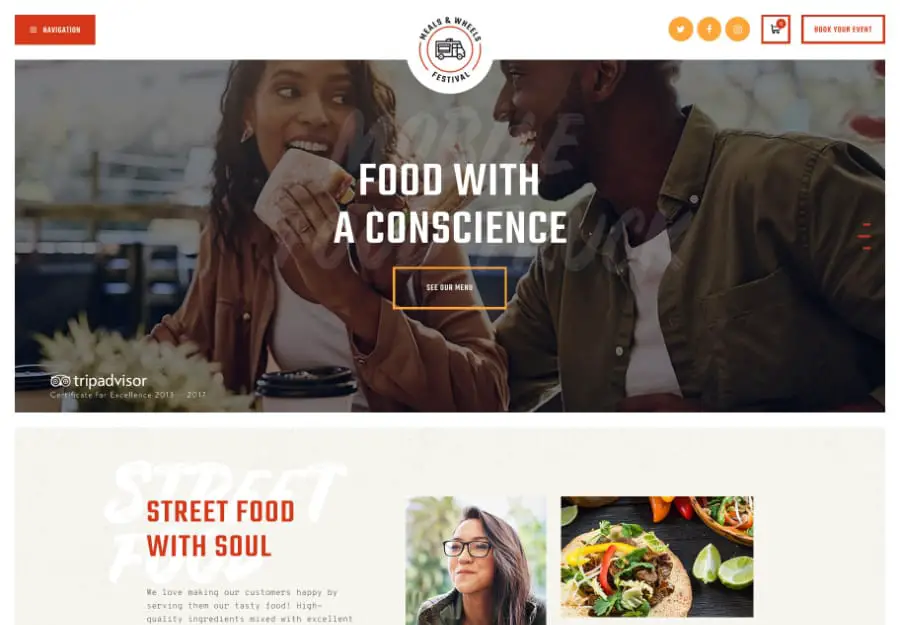Viewport: 900px width, 625px height.
Task: Click the See Our Menu button
Action: [x=449, y=288]
